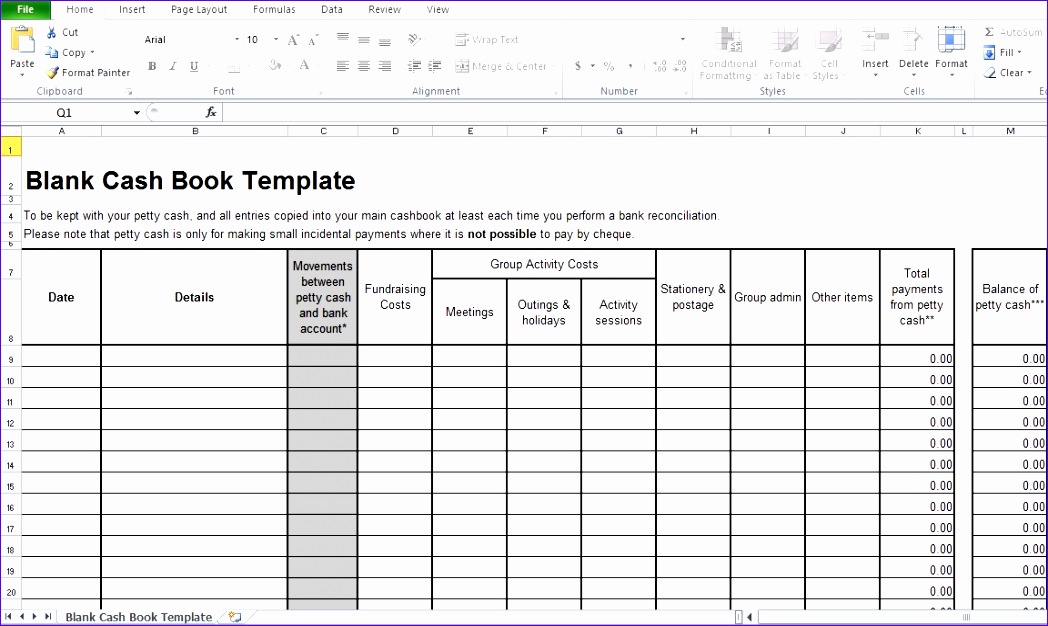Click the Insert Function (fx) icon
The image size is (1048, 626).
[211, 112]
